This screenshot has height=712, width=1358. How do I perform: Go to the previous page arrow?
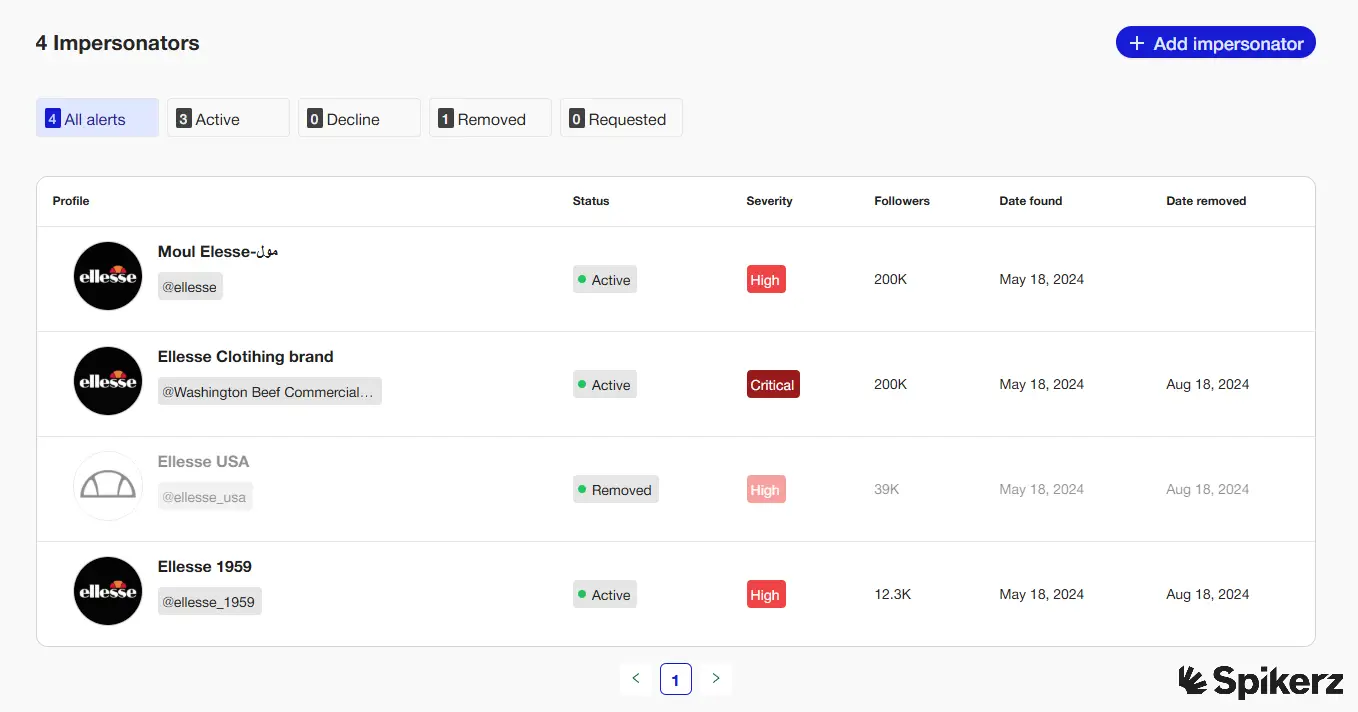636,679
